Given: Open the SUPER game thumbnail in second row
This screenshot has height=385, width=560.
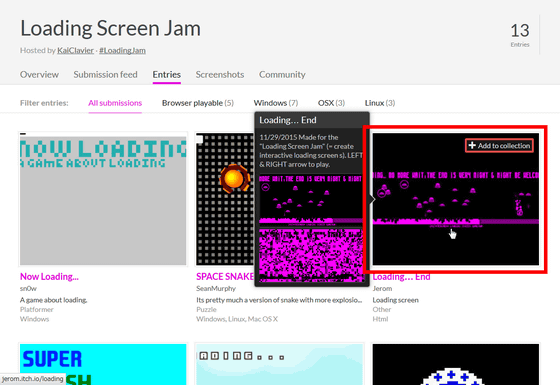Looking at the screenshot, I should point(103,364).
